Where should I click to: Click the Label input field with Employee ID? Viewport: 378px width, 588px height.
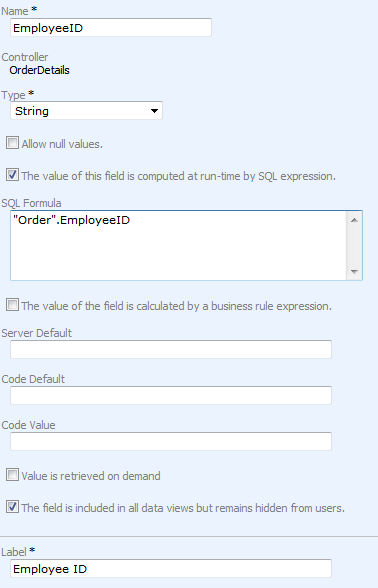coord(171,568)
